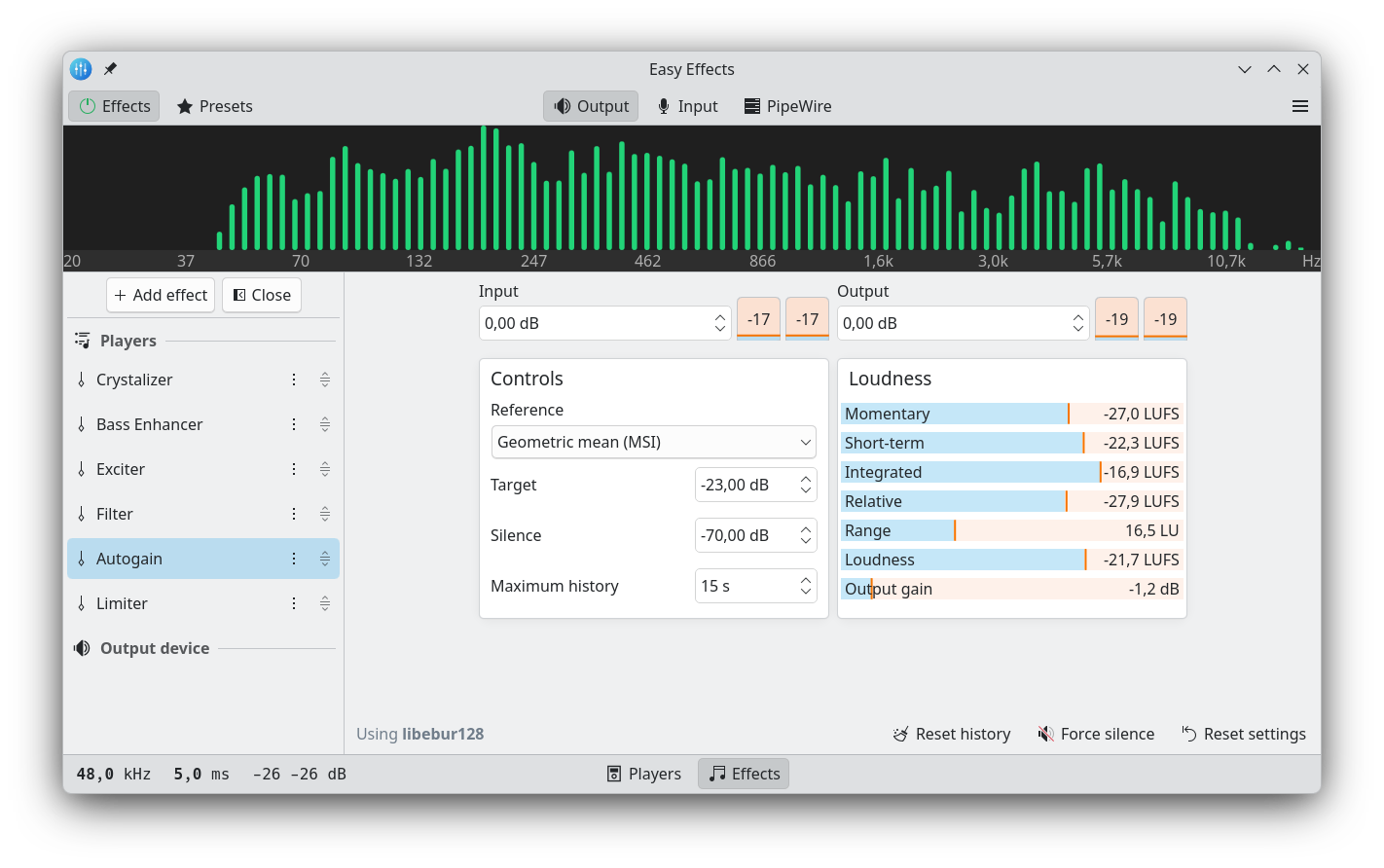Viewport: 1384px width, 868px height.
Task: Expand the Reference Geometric mean dropdown
Action: (653, 442)
